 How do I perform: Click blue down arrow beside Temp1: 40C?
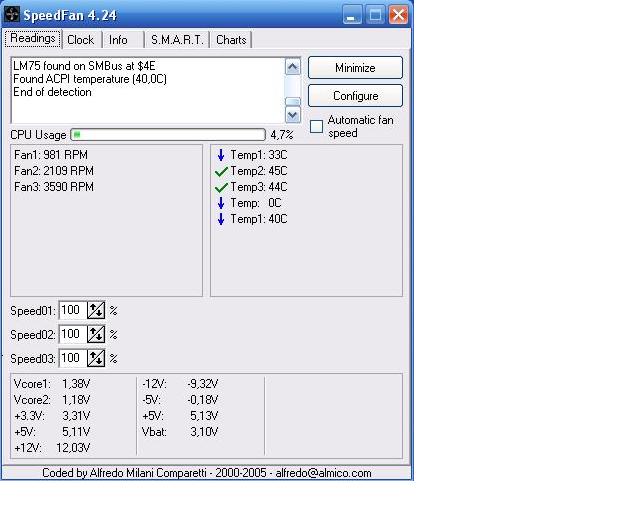(221, 219)
